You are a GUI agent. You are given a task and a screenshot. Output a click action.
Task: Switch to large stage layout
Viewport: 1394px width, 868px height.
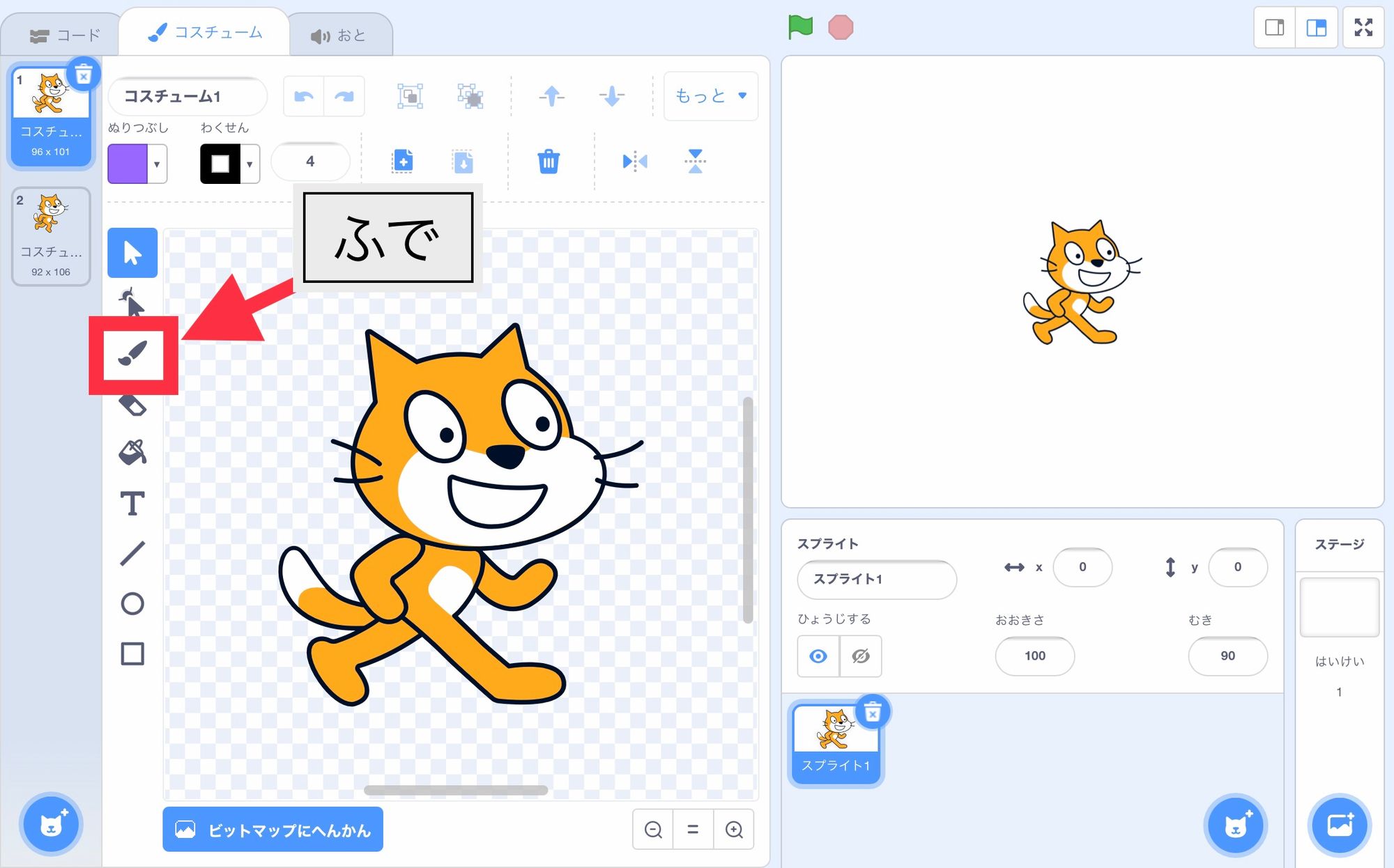(1317, 28)
